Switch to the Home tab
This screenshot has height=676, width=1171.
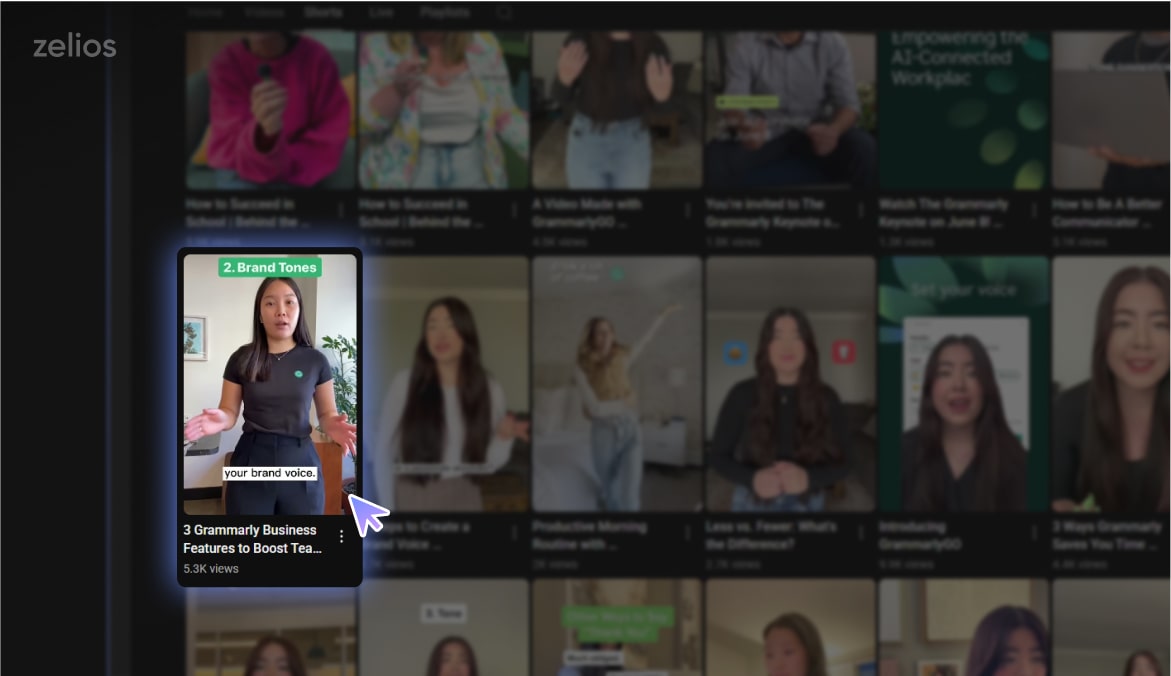[x=204, y=12]
